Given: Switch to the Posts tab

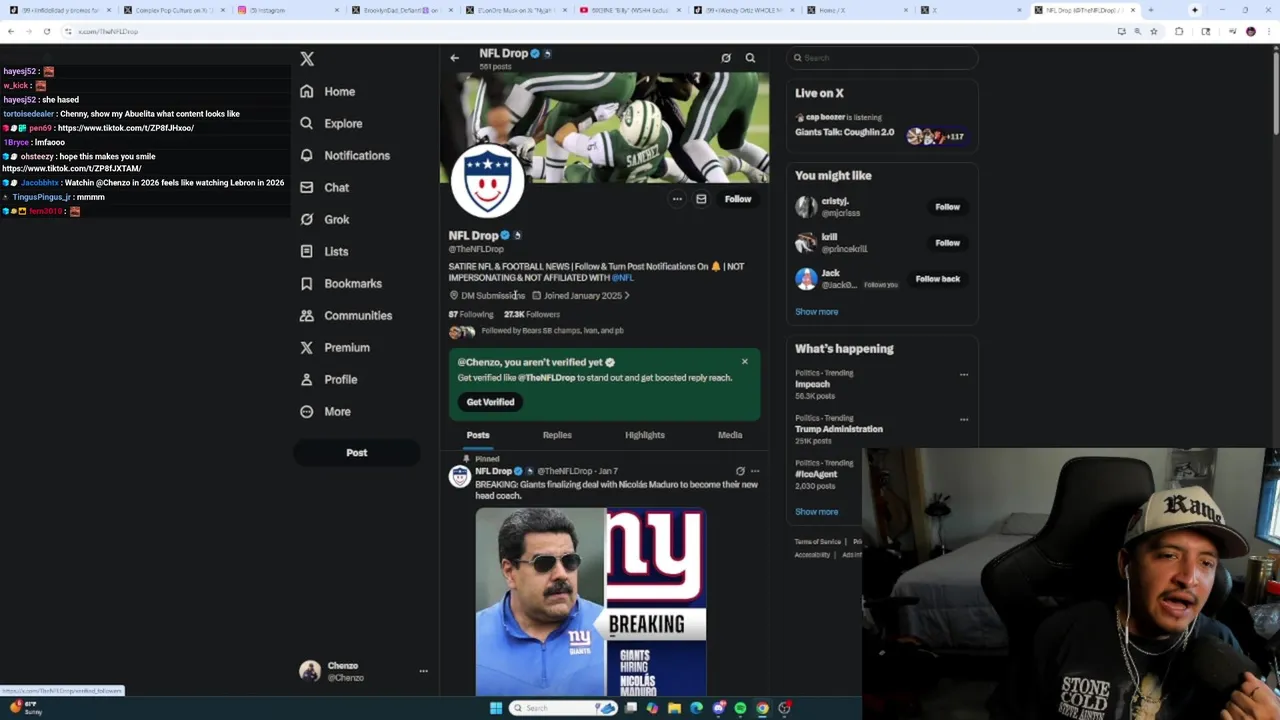Looking at the screenshot, I should click(478, 435).
